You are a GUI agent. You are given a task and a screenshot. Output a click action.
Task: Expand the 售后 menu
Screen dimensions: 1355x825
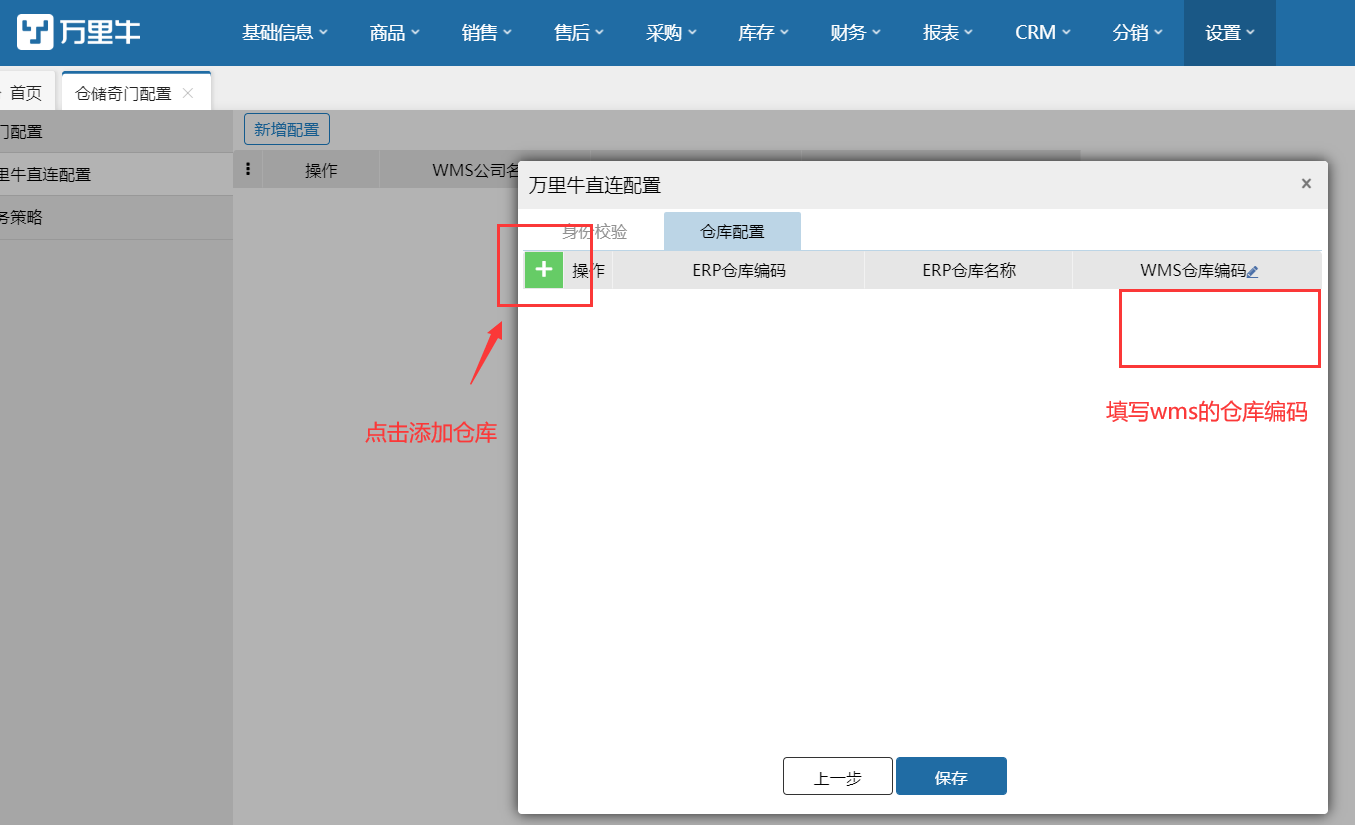(579, 33)
